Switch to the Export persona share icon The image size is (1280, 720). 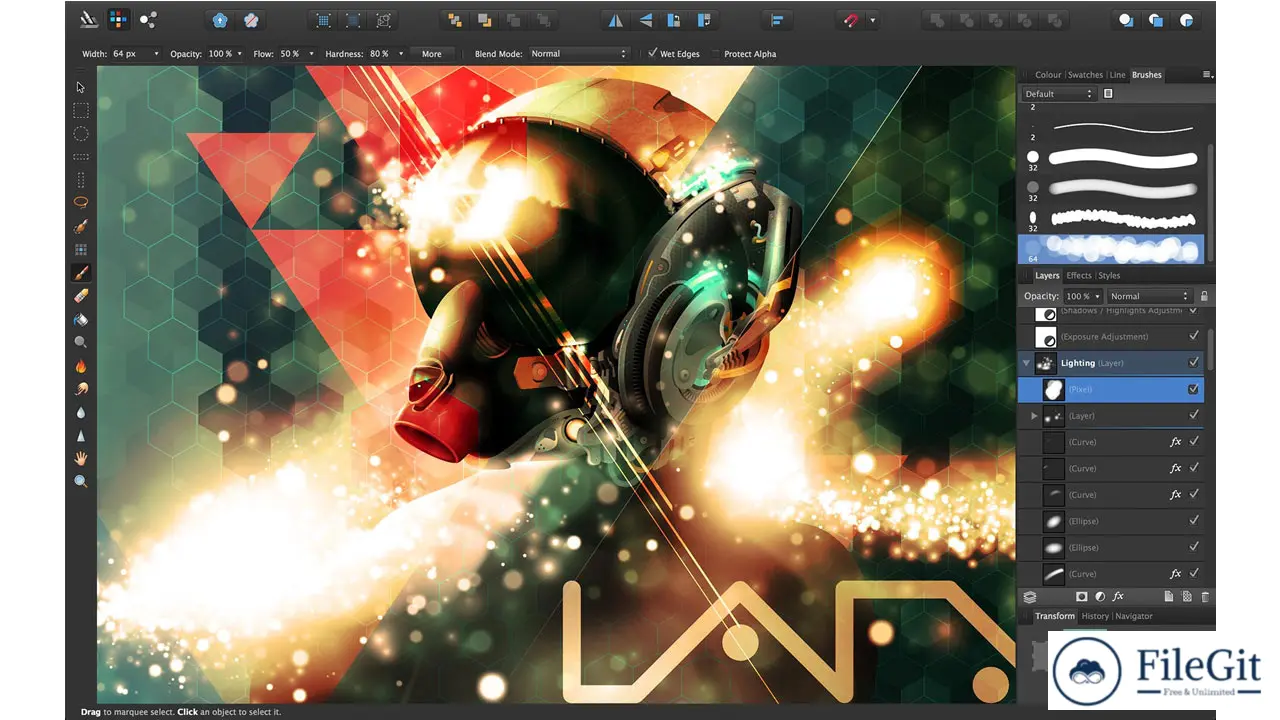pyautogui.click(x=148, y=19)
